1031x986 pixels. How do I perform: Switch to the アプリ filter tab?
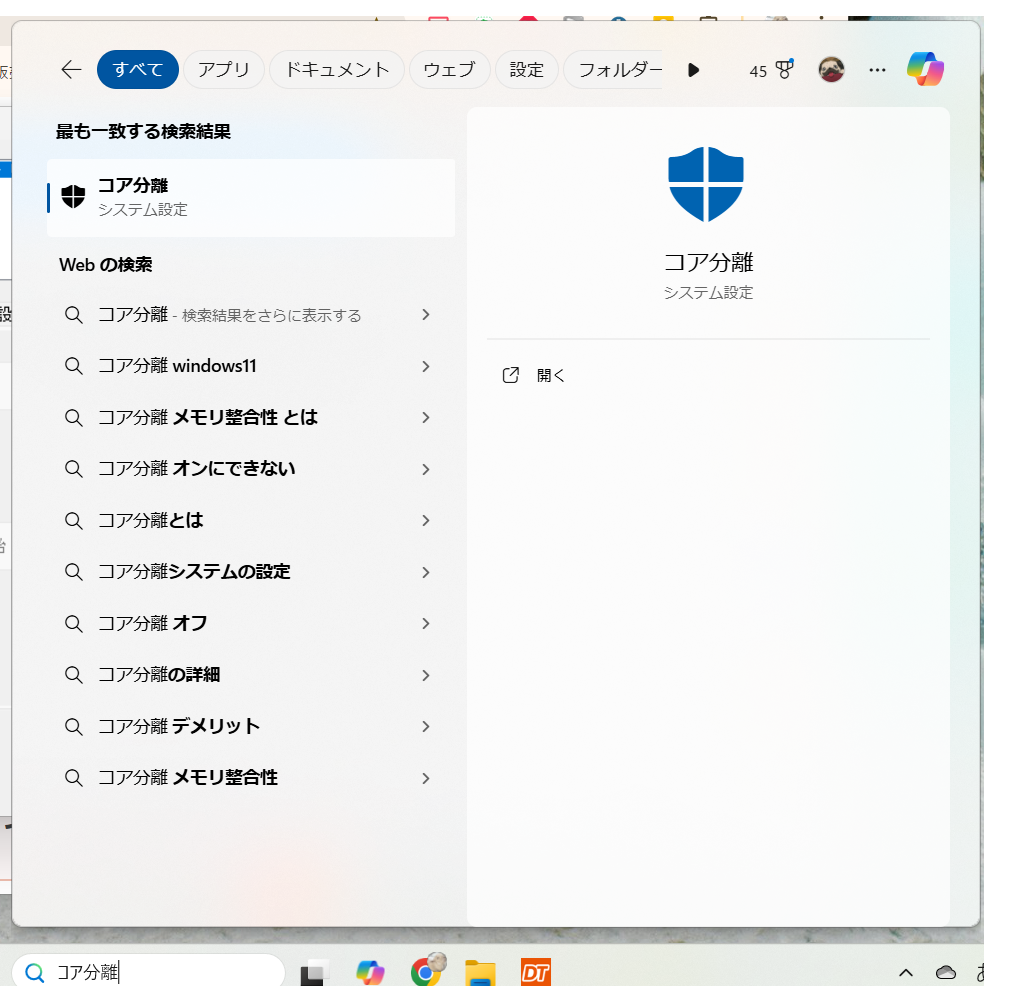[224, 70]
